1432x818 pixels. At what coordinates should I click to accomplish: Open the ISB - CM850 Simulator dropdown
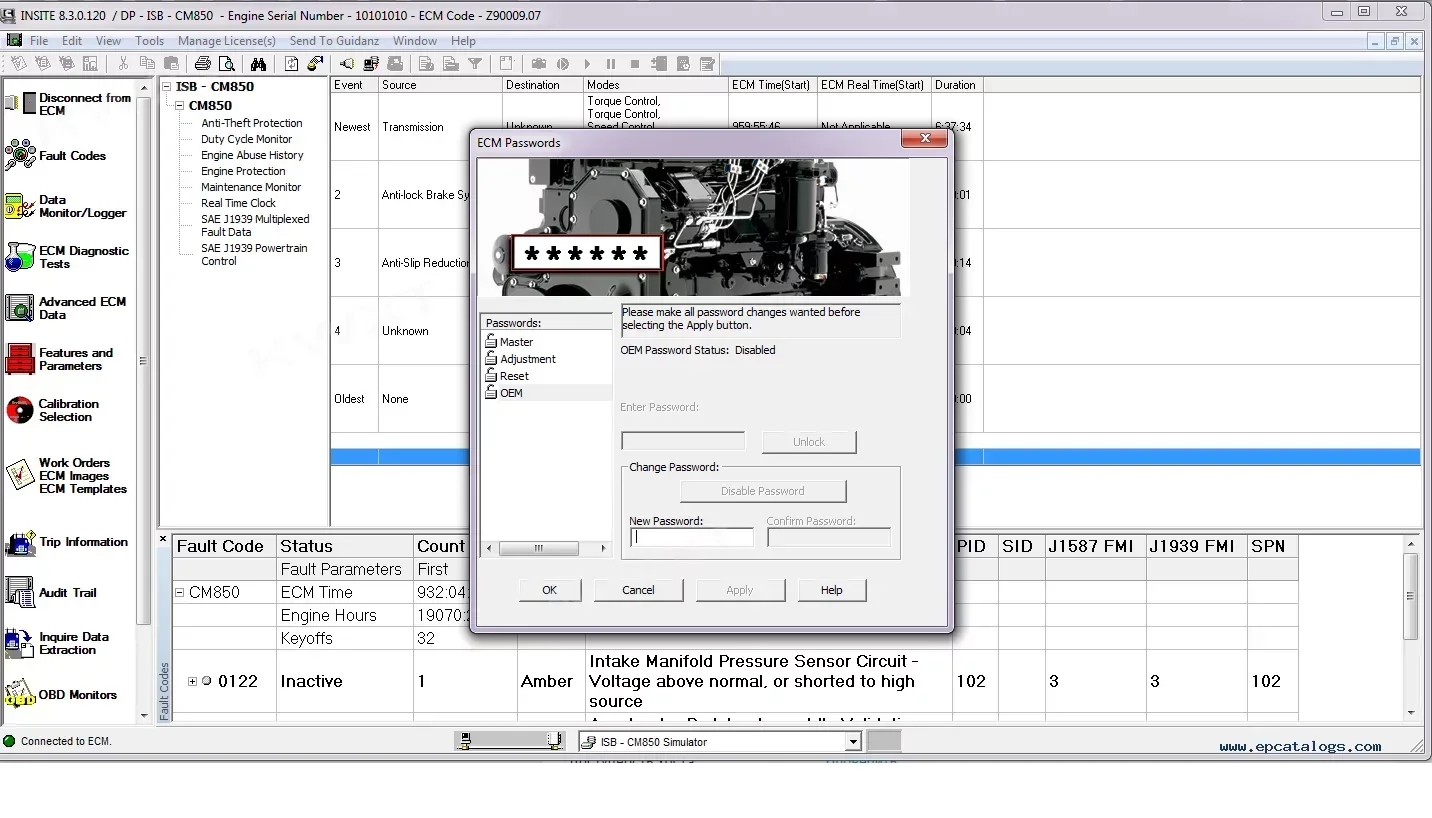pyautogui.click(x=853, y=742)
